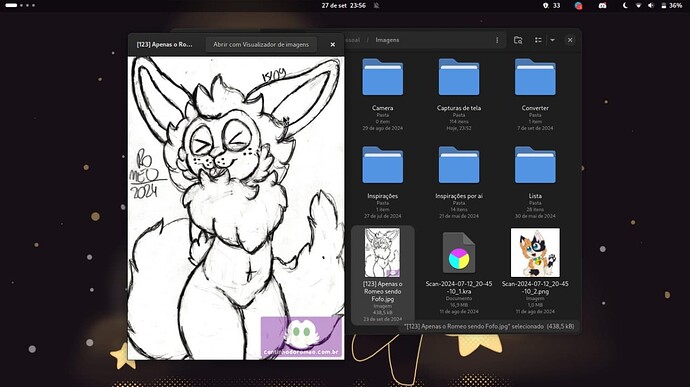
Task: Open the Camera folder
Action: (x=382, y=77)
